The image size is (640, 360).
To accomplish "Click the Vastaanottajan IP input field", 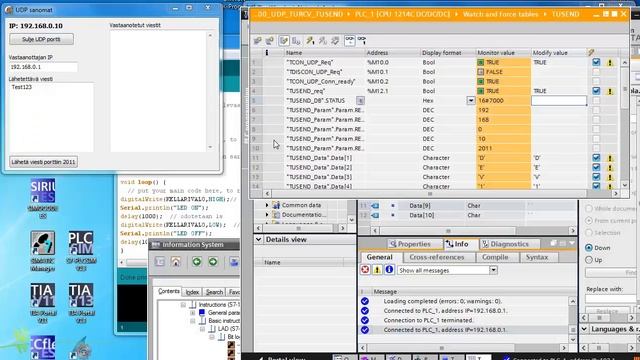I will pos(43,67).
